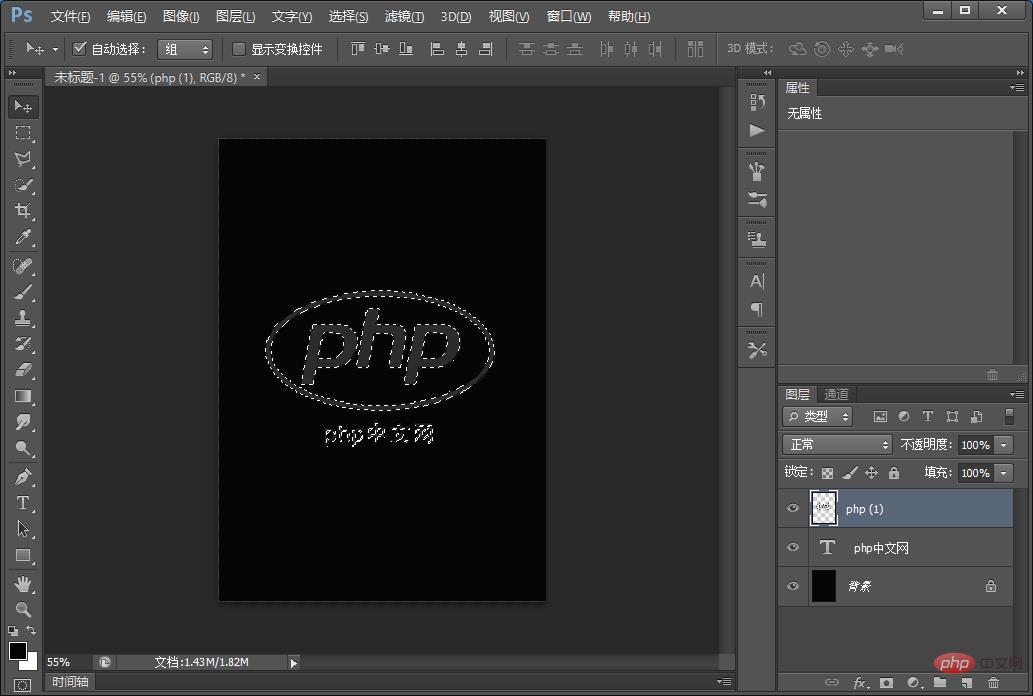
Task: Click the background color swatch
Action: (x=32, y=662)
